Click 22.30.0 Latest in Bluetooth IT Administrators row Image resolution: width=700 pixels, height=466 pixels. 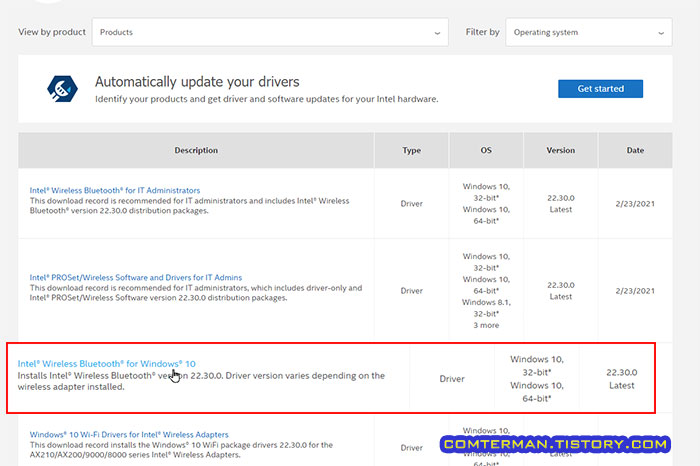[561, 204]
